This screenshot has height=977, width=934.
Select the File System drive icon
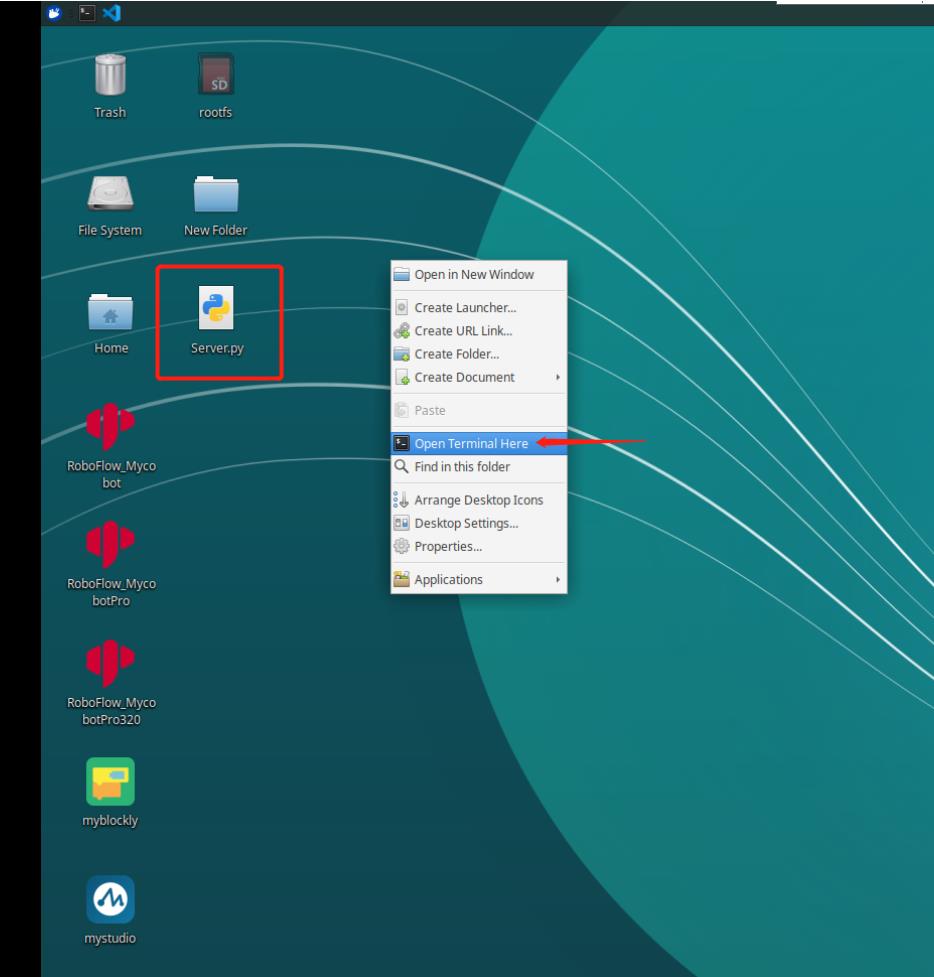coord(110,193)
